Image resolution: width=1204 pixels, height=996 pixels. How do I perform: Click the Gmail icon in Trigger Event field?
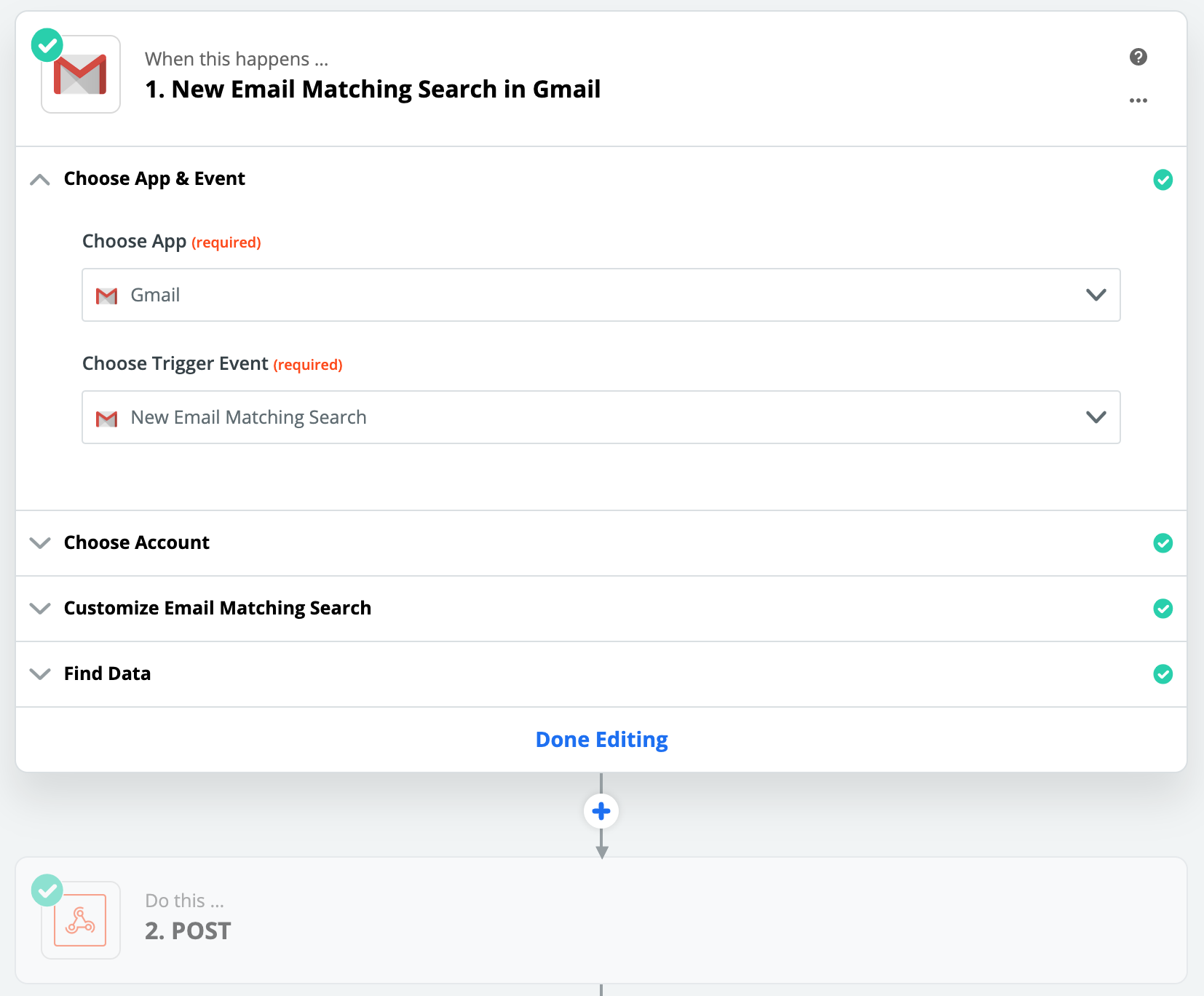pos(107,418)
